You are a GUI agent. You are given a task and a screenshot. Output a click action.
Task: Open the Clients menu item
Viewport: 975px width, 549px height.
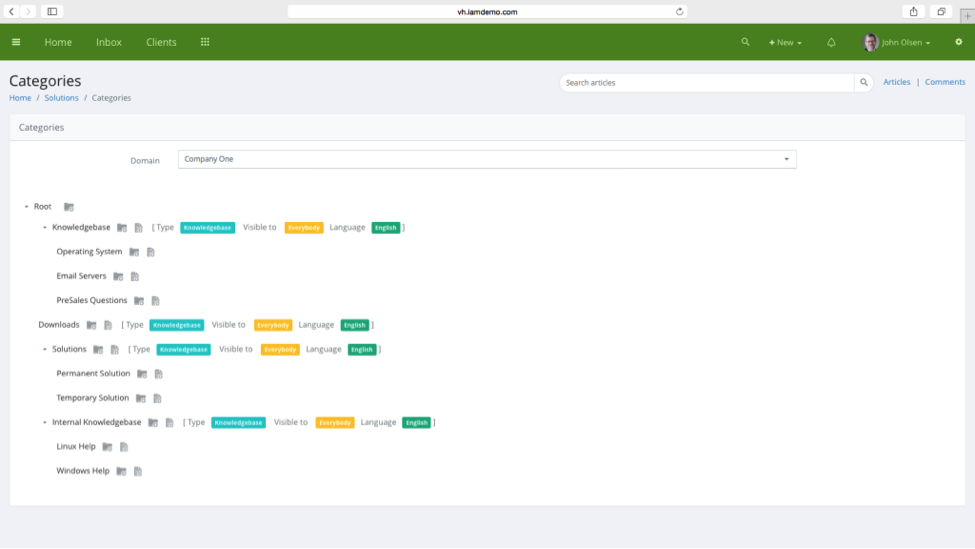[x=161, y=42]
